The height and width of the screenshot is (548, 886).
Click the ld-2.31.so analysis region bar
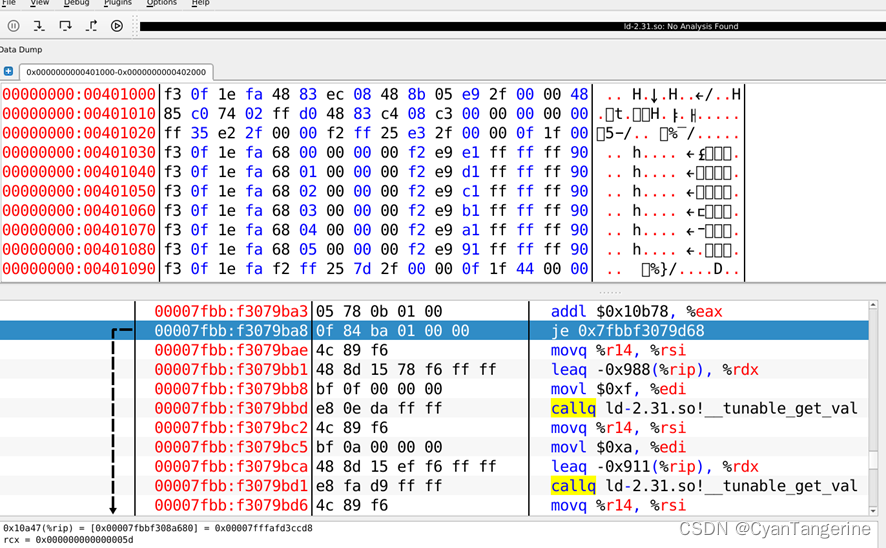click(x=513, y=26)
